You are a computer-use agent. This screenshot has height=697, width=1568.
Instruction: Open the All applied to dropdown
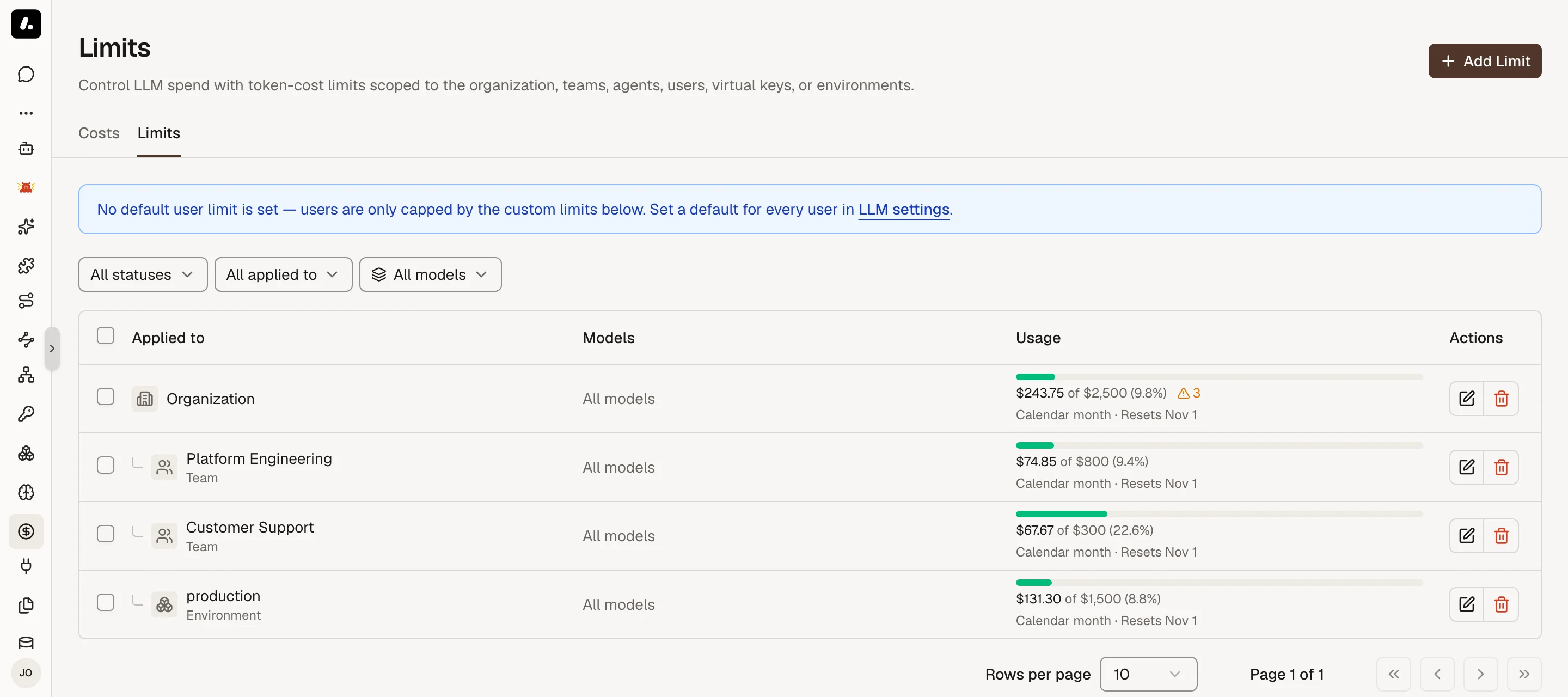(x=283, y=274)
